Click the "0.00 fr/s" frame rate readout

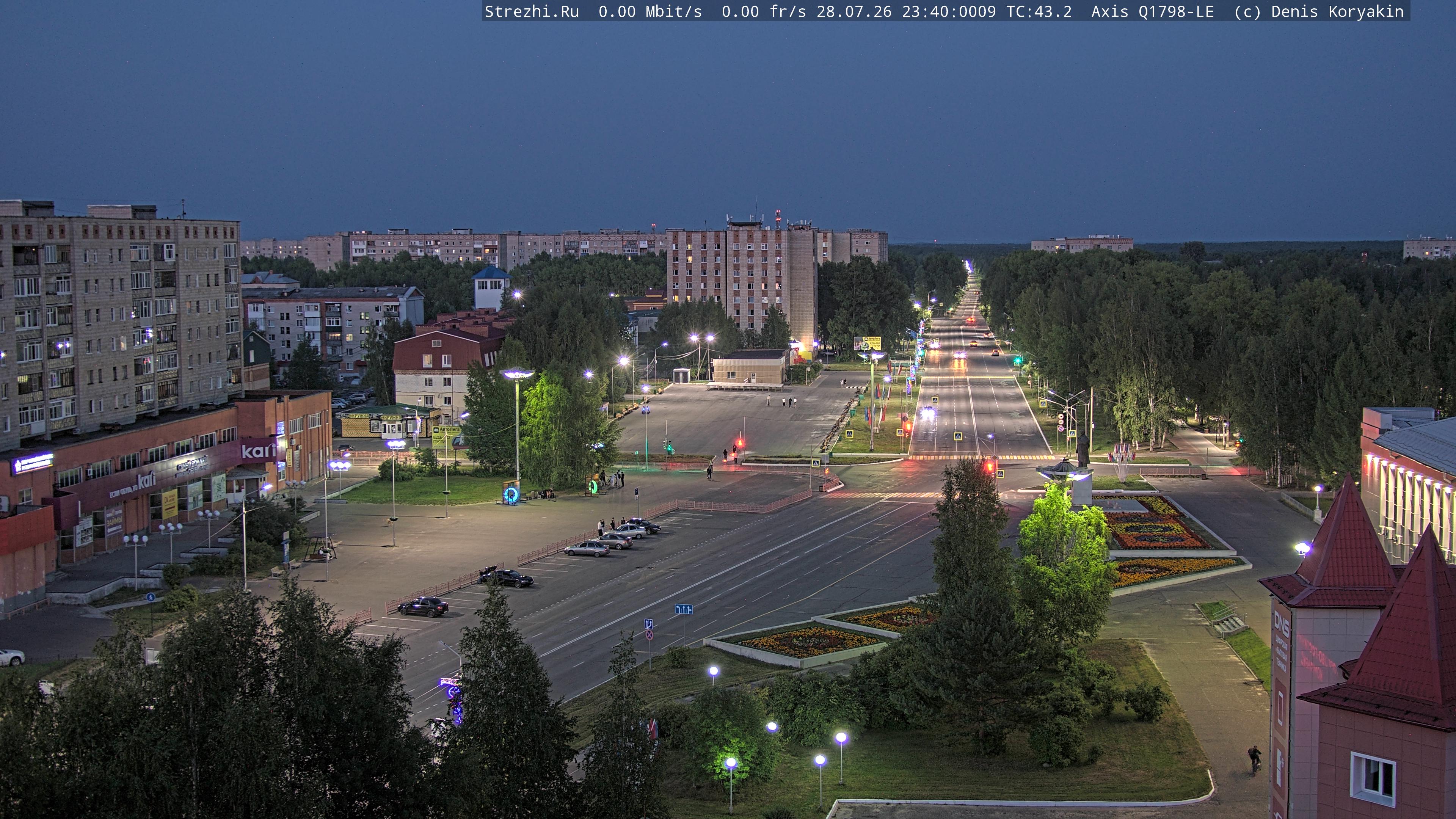pos(764,12)
